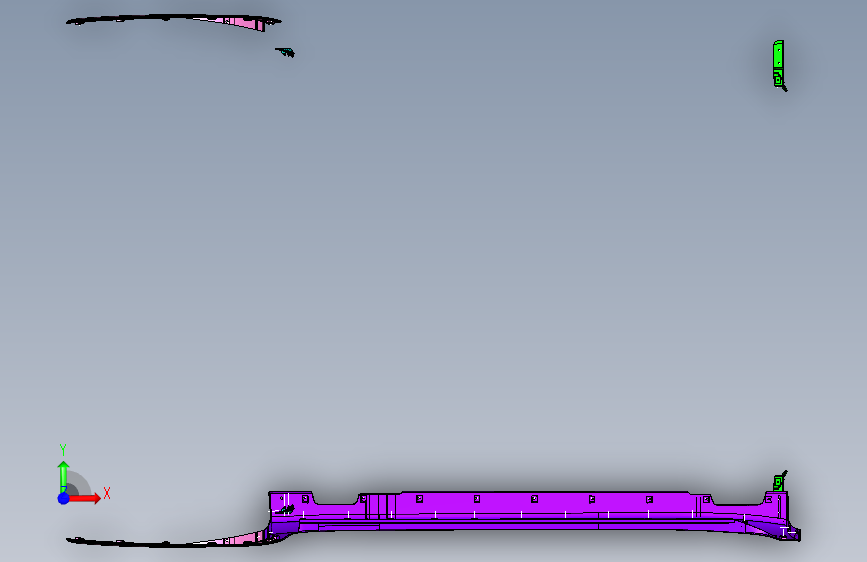Select the upper pink curved trim strip
The image size is (867, 562).
click(173, 22)
